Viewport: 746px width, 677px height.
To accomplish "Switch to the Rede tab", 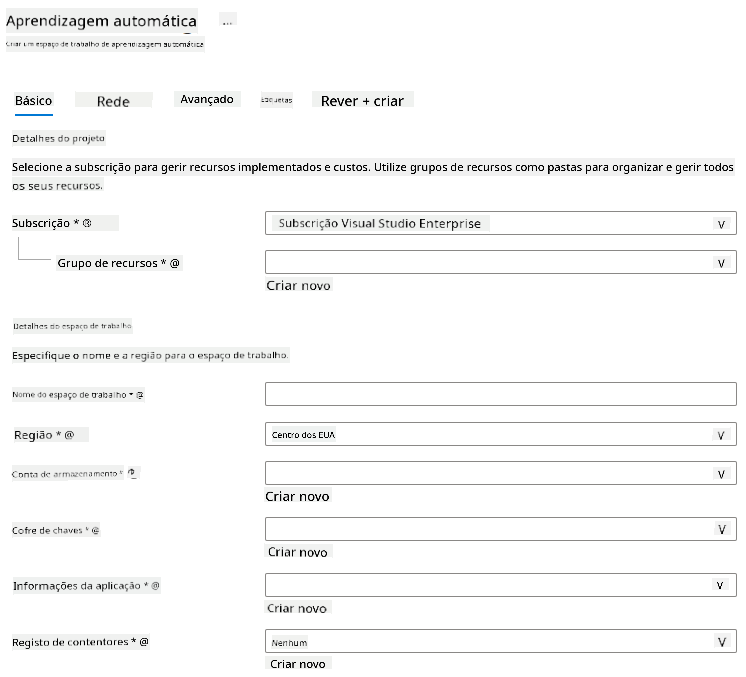I will click(x=113, y=101).
